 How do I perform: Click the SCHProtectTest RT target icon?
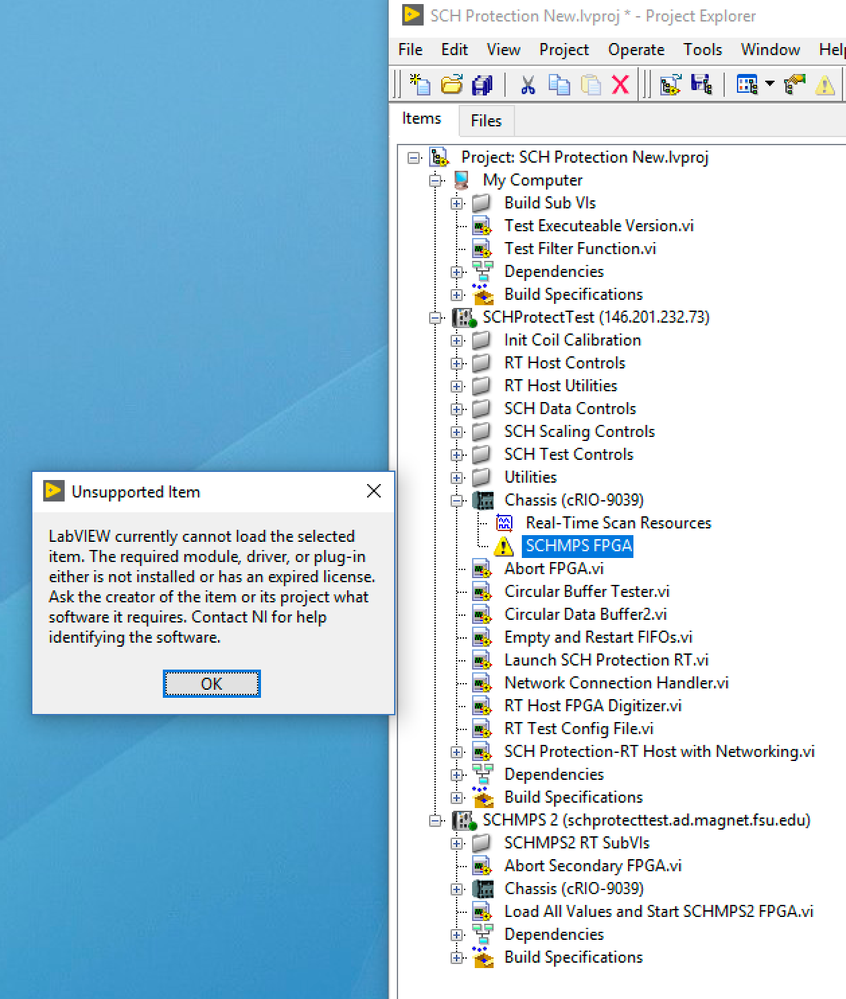463,317
